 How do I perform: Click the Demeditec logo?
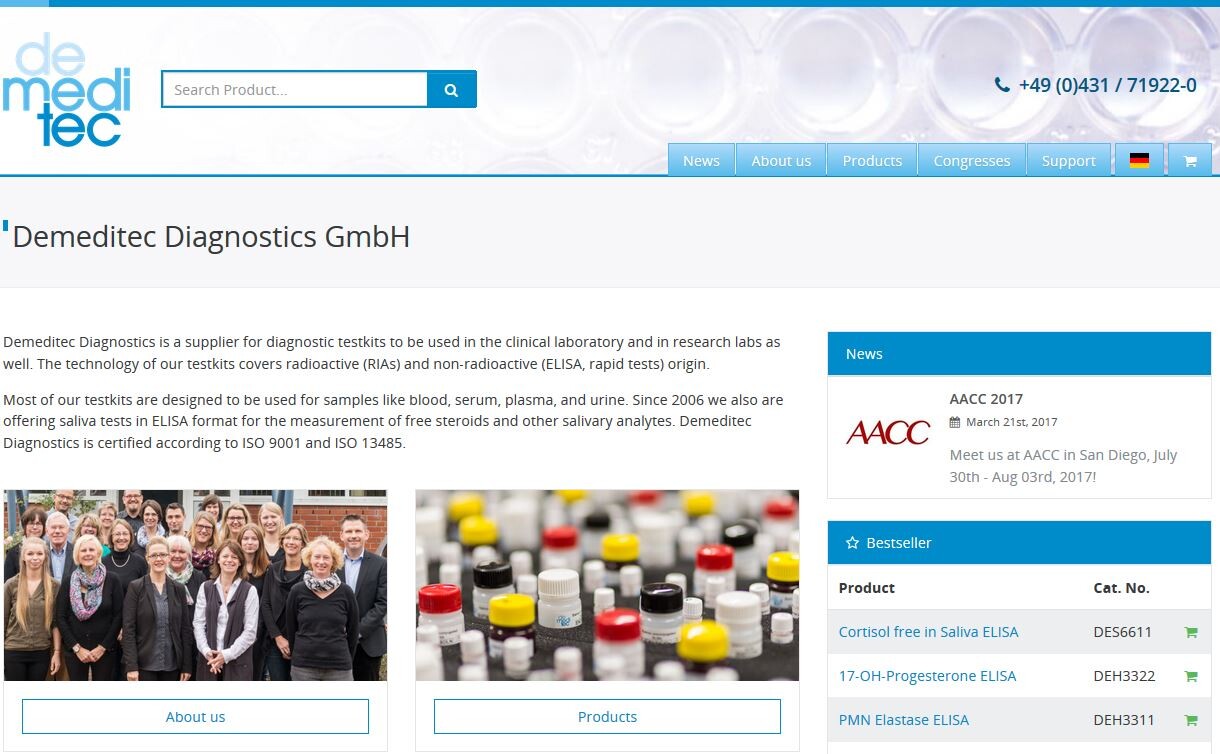point(67,89)
